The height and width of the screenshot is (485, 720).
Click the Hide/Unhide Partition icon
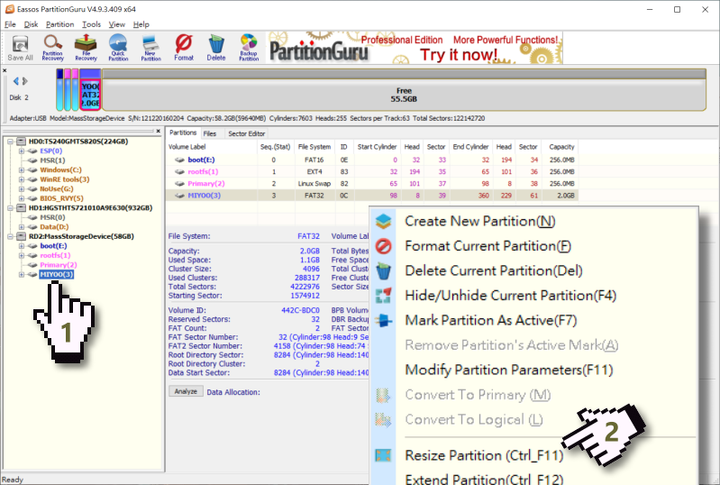click(x=383, y=296)
